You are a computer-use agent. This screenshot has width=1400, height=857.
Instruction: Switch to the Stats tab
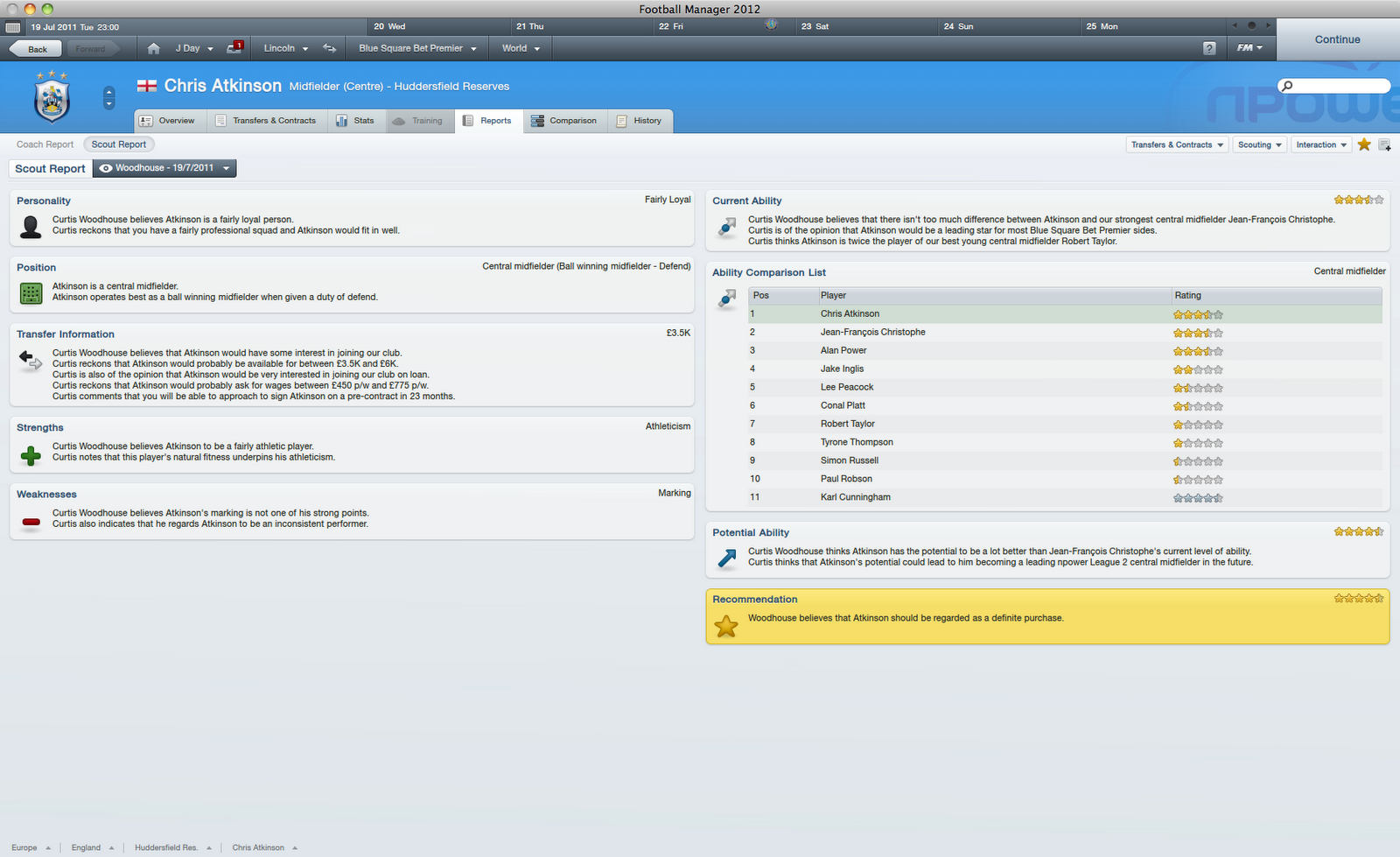click(x=355, y=121)
